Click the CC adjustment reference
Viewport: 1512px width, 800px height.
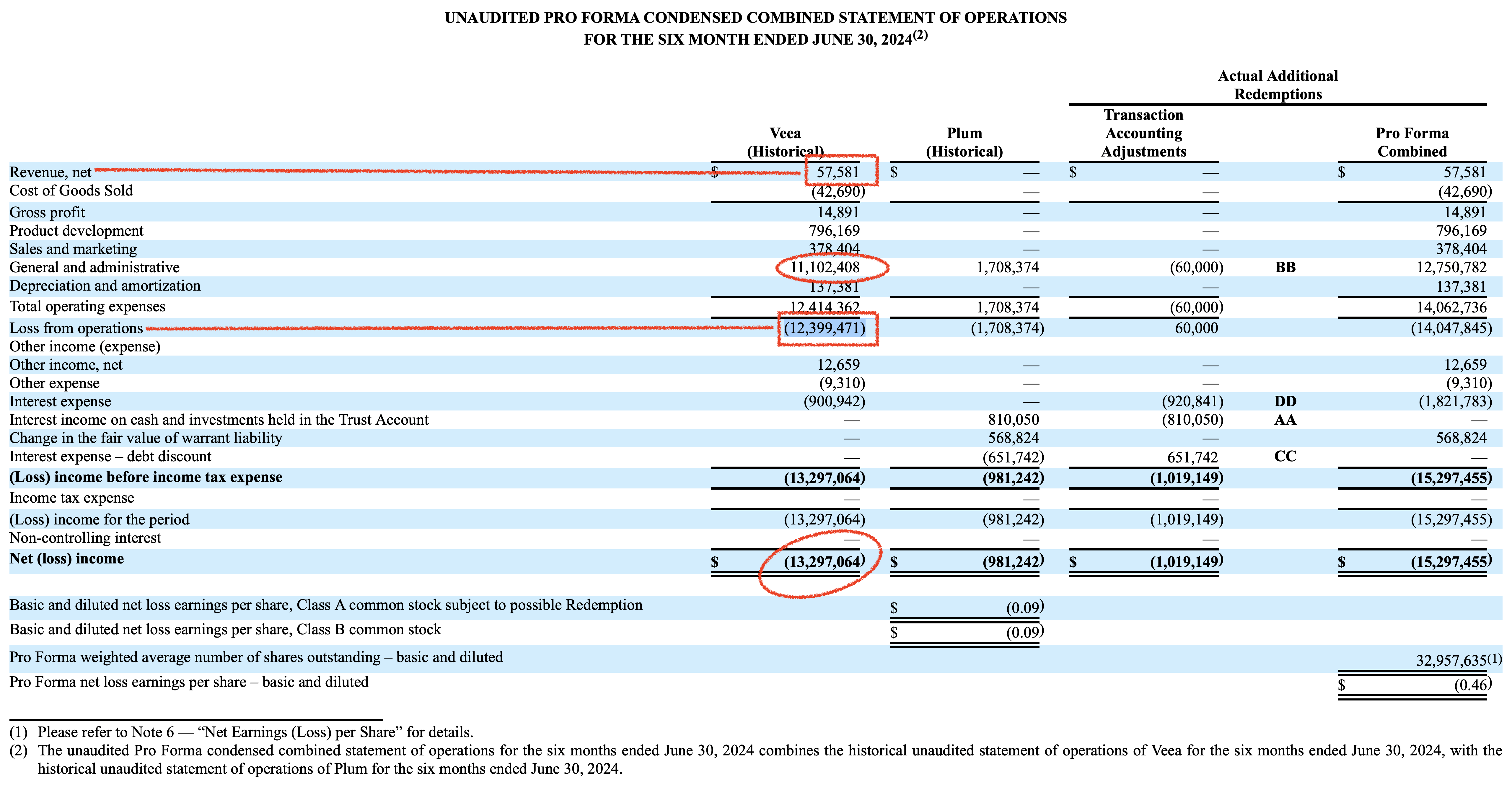1285,457
